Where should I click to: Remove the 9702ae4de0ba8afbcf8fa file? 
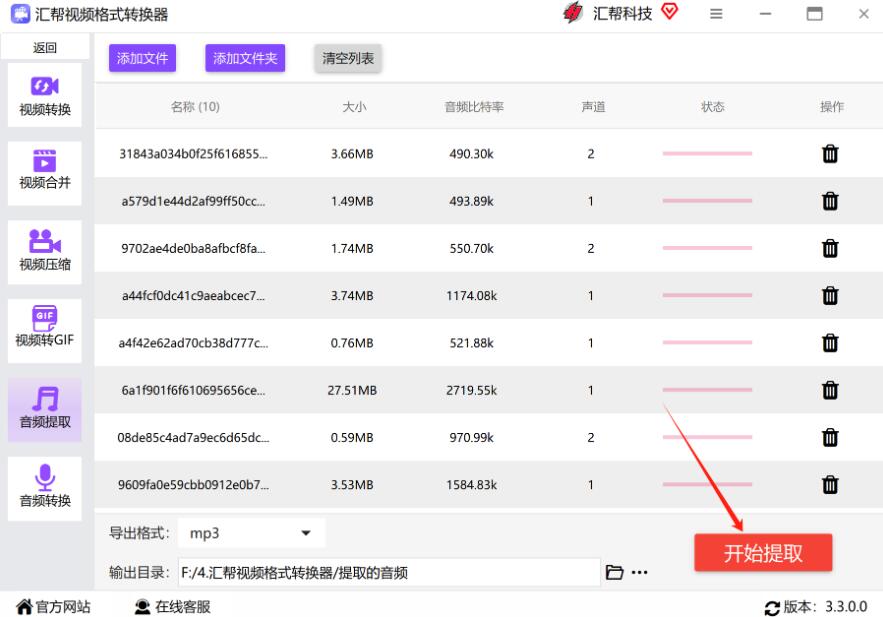(x=830, y=248)
